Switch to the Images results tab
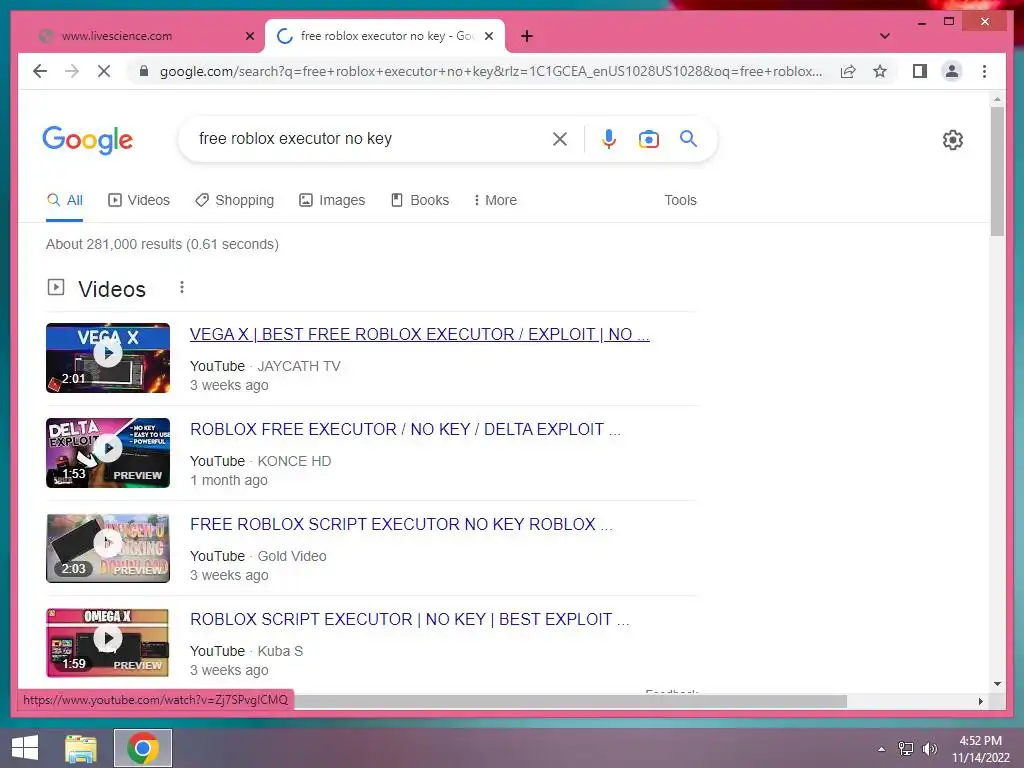1024x768 pixels. 332,200
